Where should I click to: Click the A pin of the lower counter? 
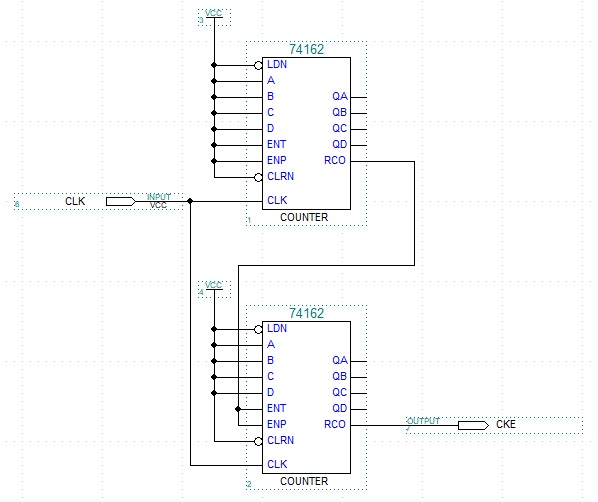coord(271,344)
